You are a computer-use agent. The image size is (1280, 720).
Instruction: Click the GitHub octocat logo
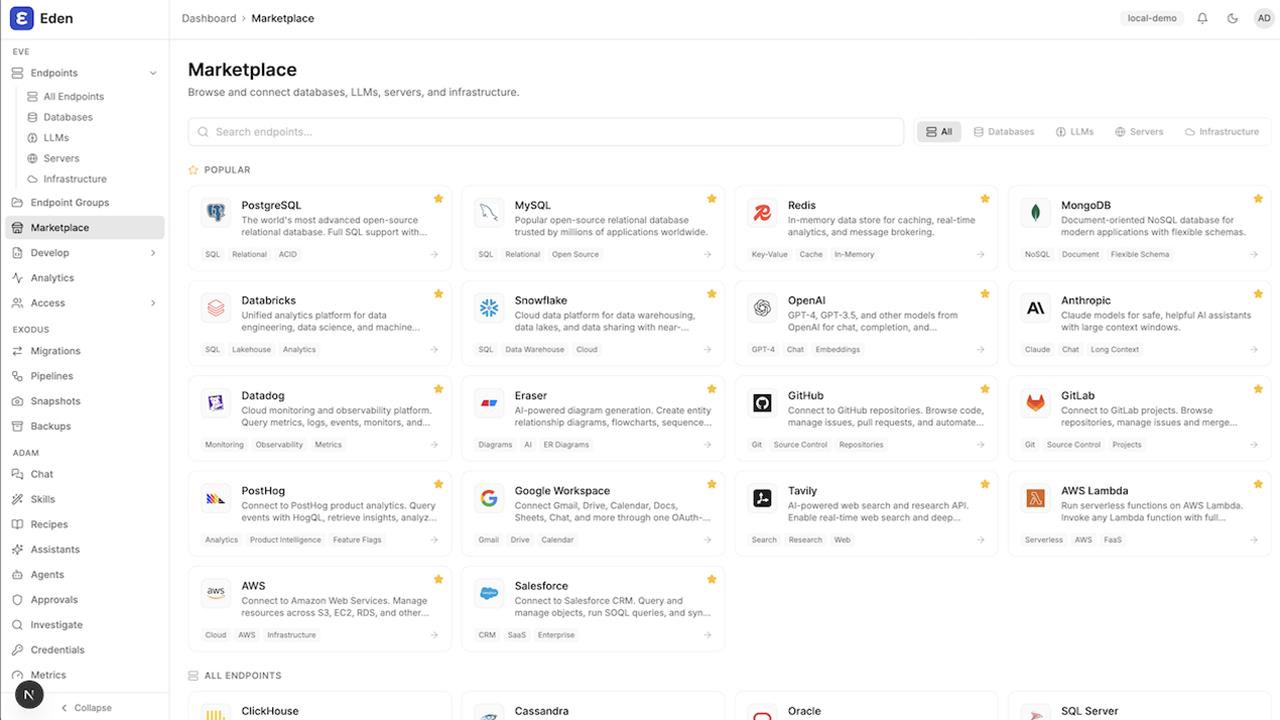pos(762,403)
